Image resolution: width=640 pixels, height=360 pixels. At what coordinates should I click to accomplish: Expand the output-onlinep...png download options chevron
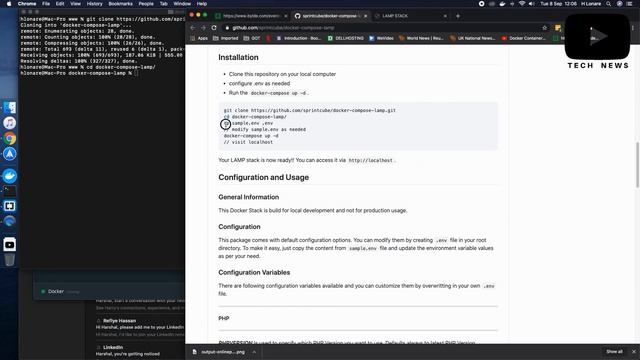click(x=254, y=352)
